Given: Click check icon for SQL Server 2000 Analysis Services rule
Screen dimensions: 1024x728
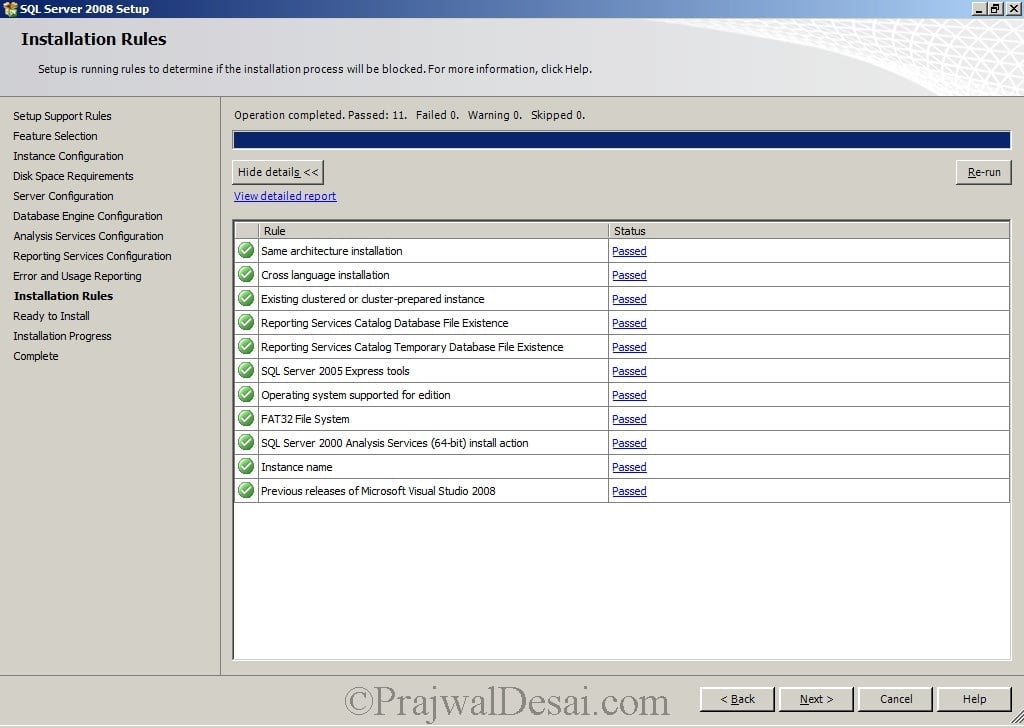Looking at the screenshot, I should [246, 443].
